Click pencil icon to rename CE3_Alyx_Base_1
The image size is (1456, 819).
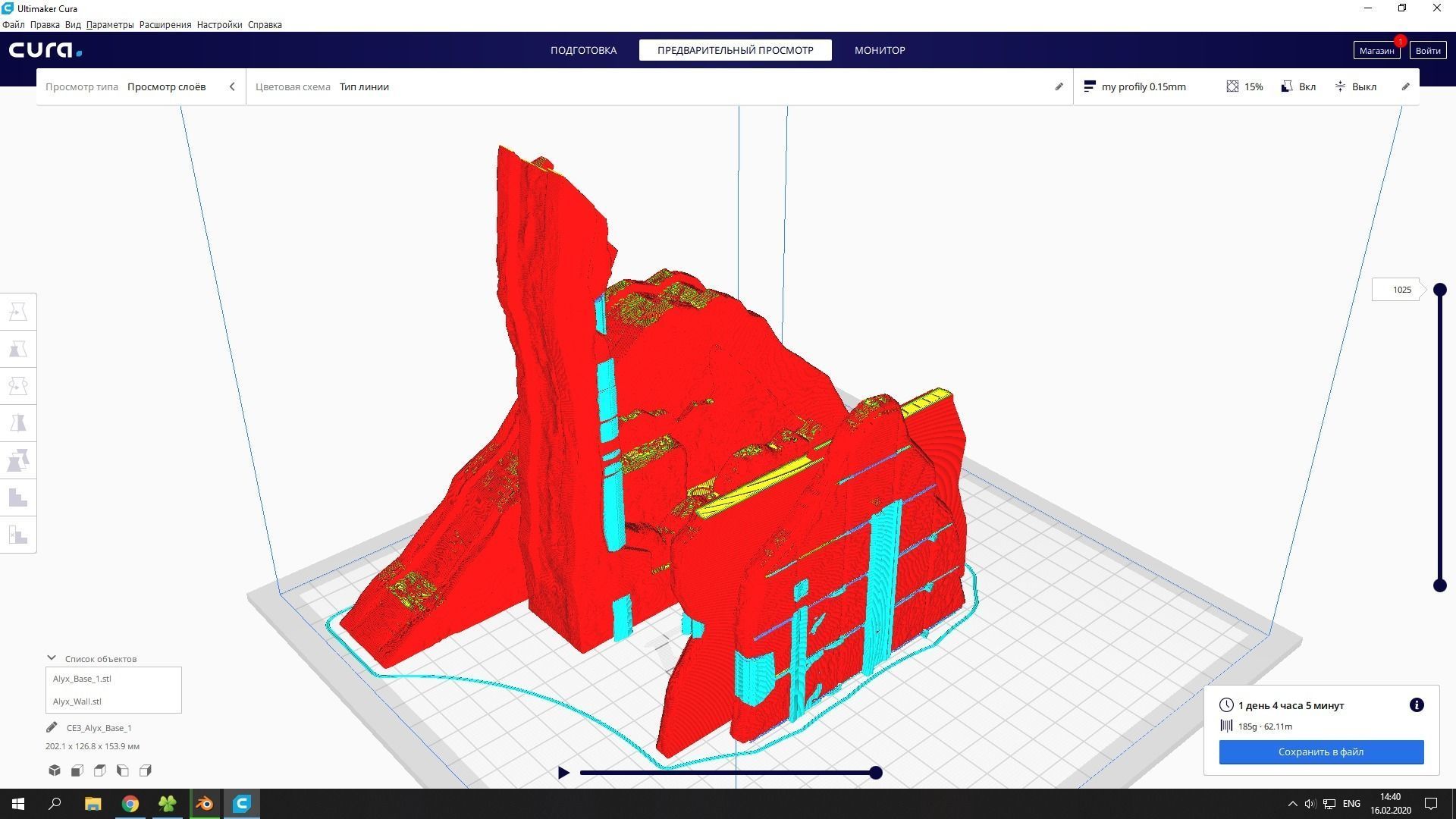(52, 728)
